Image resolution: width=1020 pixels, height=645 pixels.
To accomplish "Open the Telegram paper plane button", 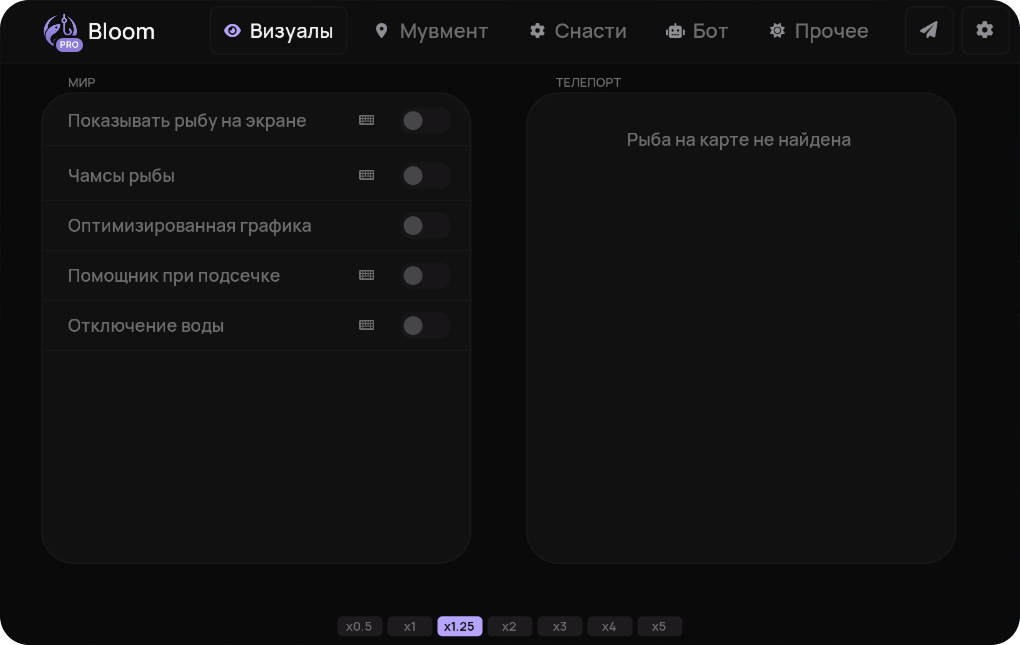I will (x=929, y=30).
